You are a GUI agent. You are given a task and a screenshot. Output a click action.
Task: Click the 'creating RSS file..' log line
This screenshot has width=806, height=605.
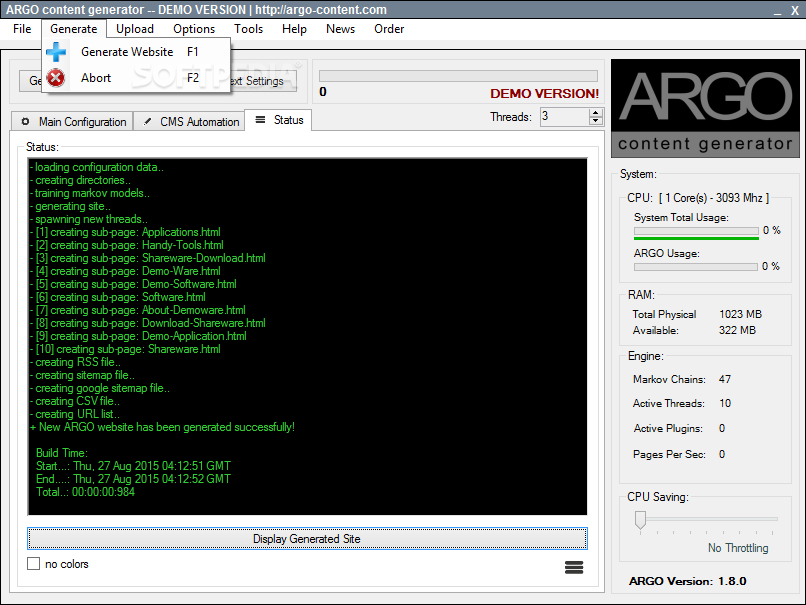pyautogui.click(x=76, y=362)
